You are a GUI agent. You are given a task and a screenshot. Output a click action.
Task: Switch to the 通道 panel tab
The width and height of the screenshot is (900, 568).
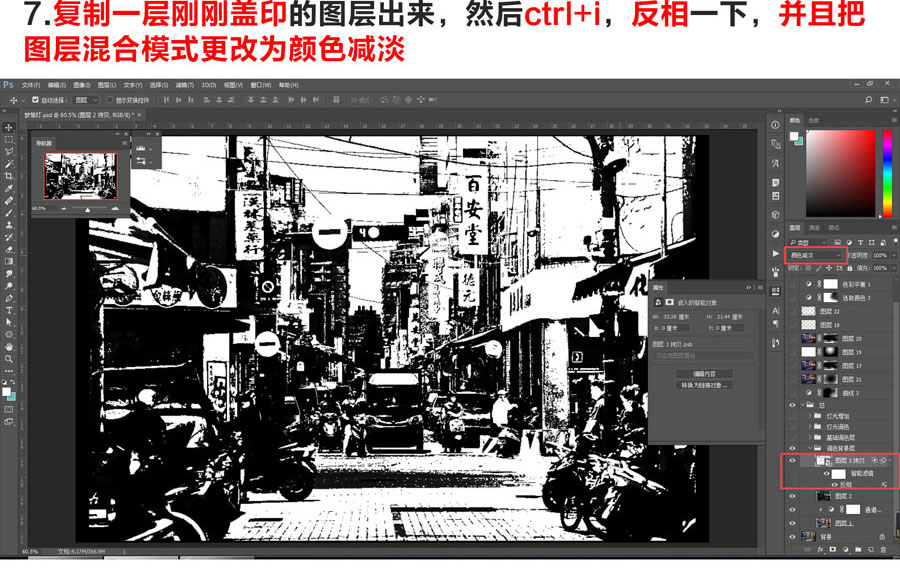814,228
